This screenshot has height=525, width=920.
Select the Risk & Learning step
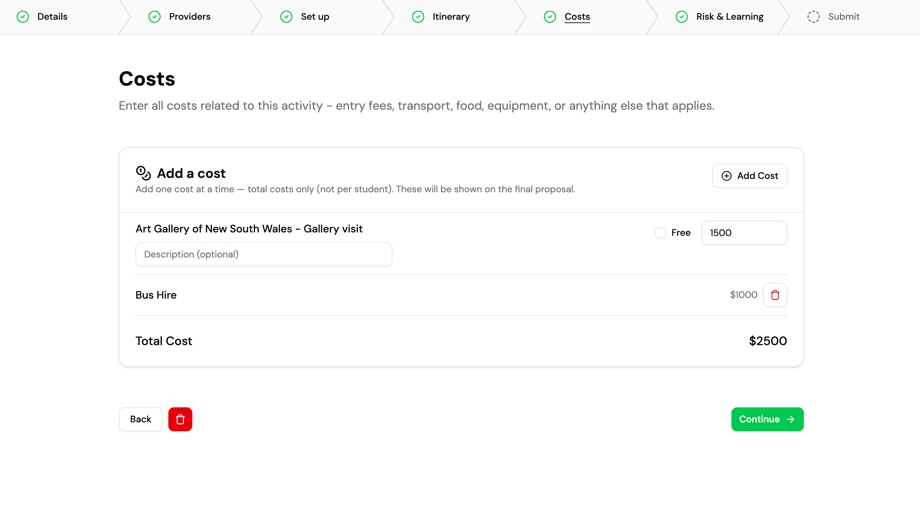(729, 17)
